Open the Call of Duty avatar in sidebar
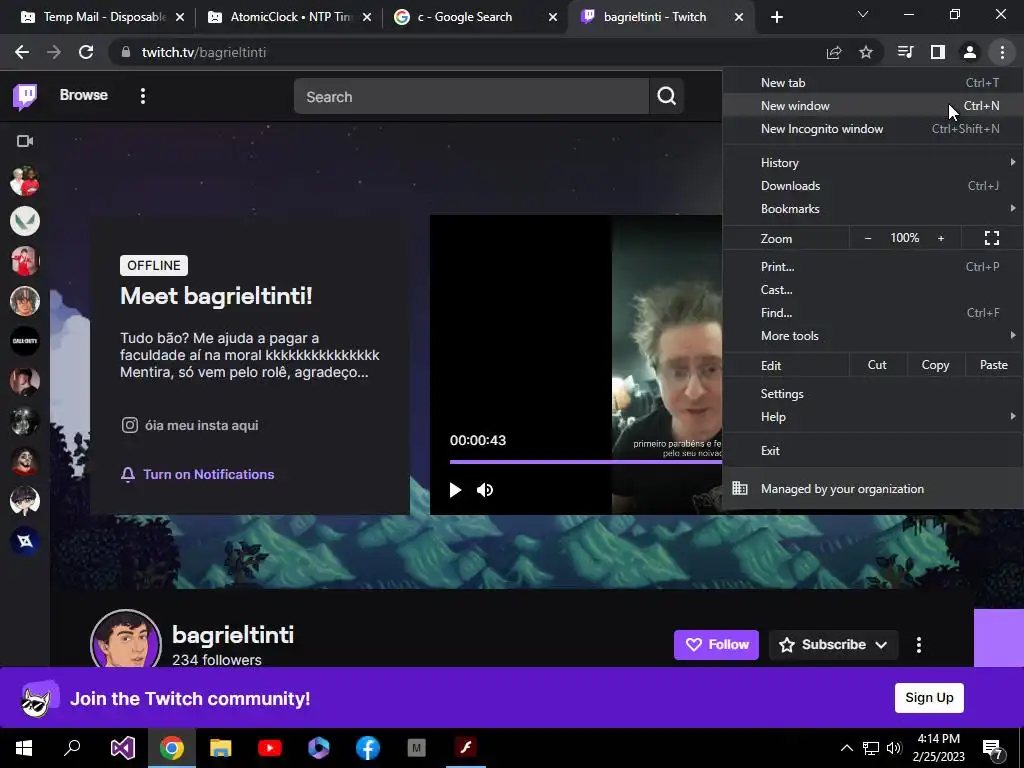1024x768 pixels. click(x=25, y=341)
